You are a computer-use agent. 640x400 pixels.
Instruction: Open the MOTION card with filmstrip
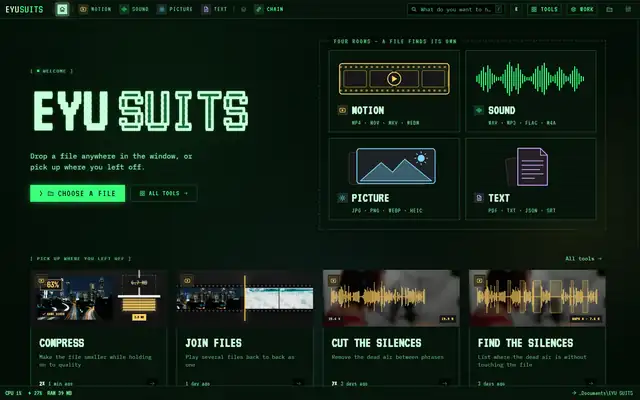(x=394, y=91)
